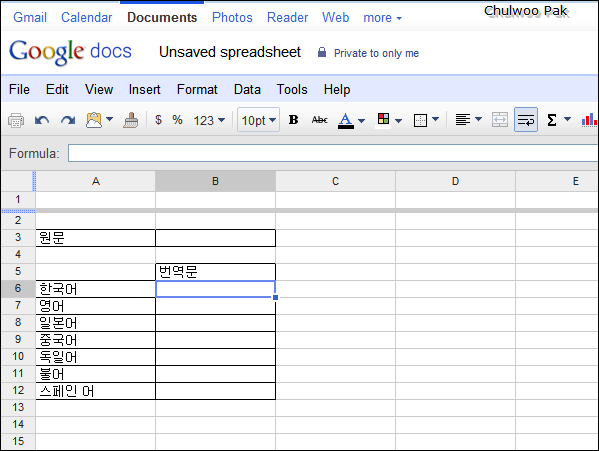This screenshot has height=451, width=599.
Task: Toggle bold formatting
Action: pyautogui.click(x=293, y=120)
